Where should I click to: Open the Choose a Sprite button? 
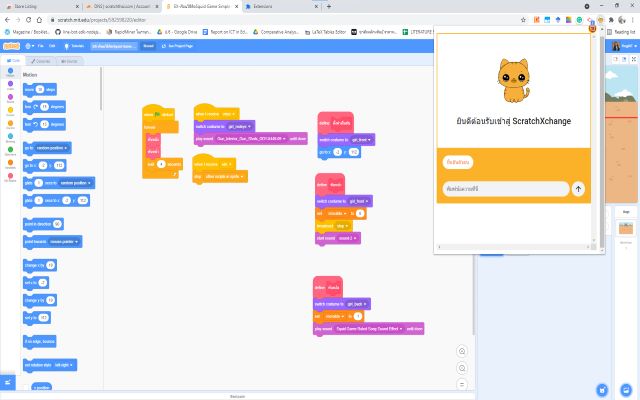602,389
